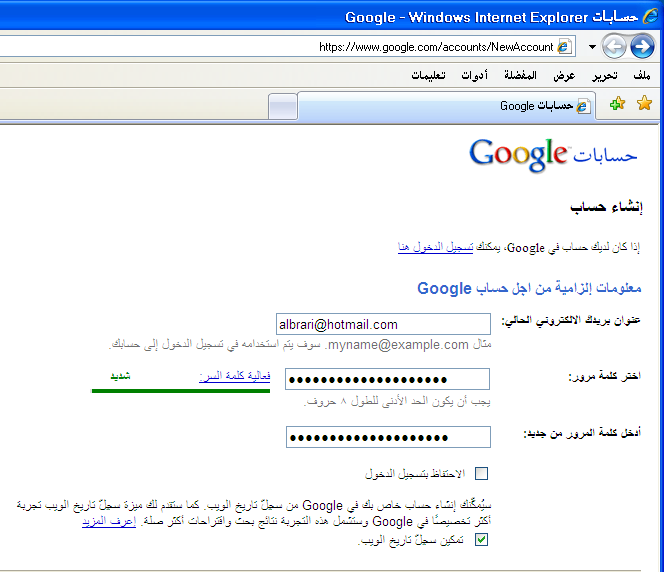
Task: Tick the الاحتفاظ بتسجيل الدخول checkbox
Action: (481, 473)
